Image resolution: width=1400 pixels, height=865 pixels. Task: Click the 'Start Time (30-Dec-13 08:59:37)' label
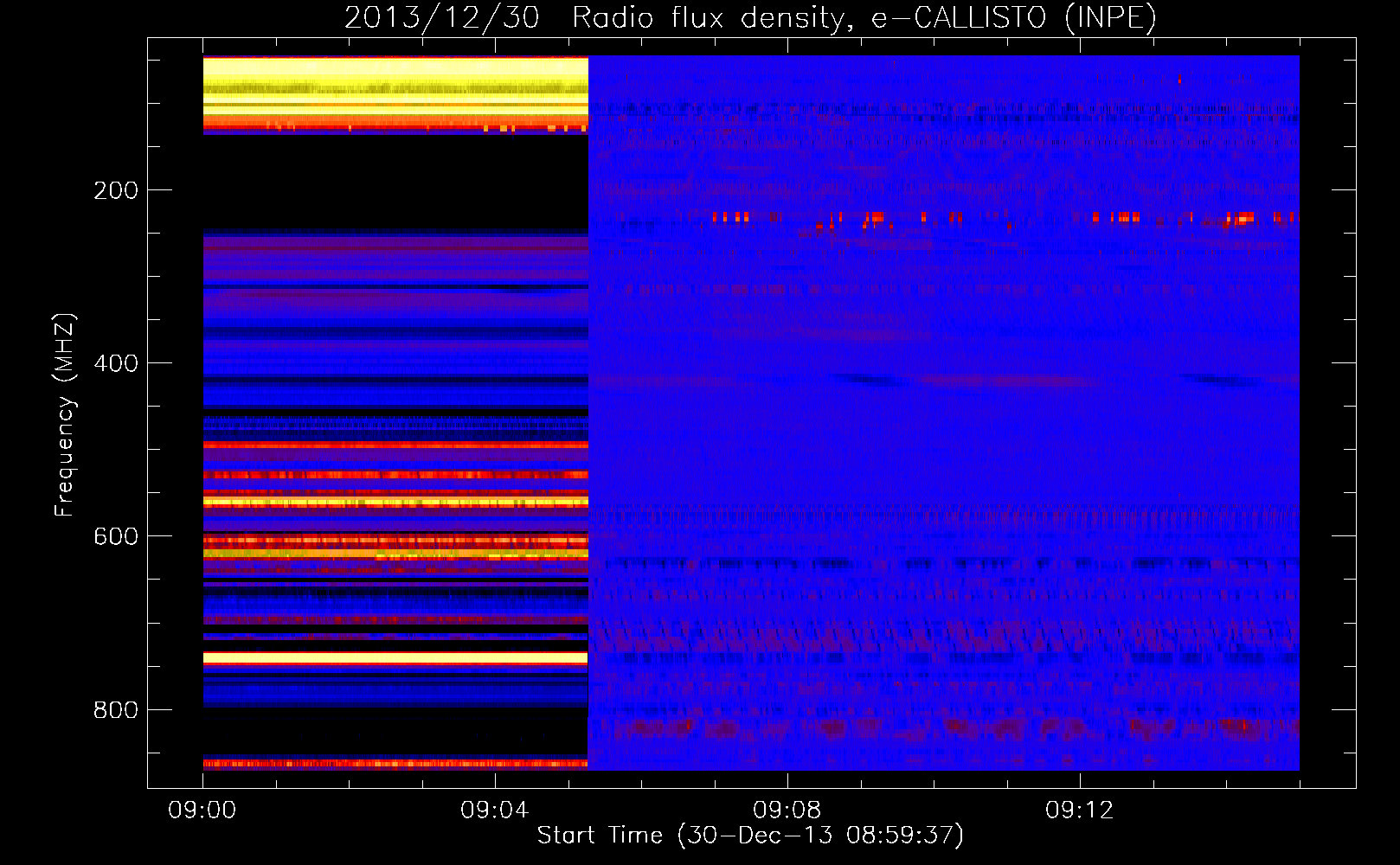tap(750, 836)
